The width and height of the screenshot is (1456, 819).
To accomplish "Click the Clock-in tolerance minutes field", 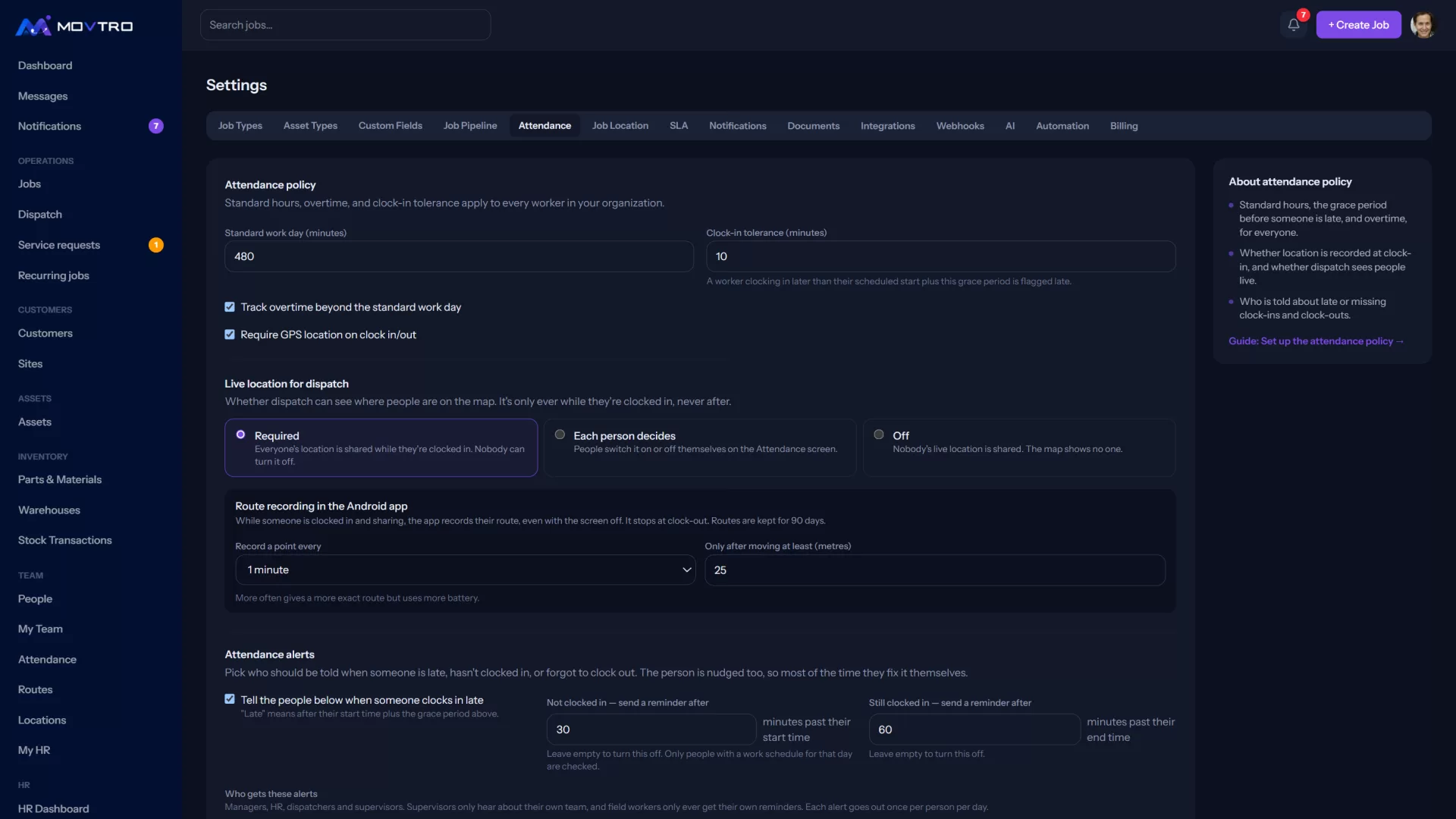I will pyautogui.click(x=941, y=256).
